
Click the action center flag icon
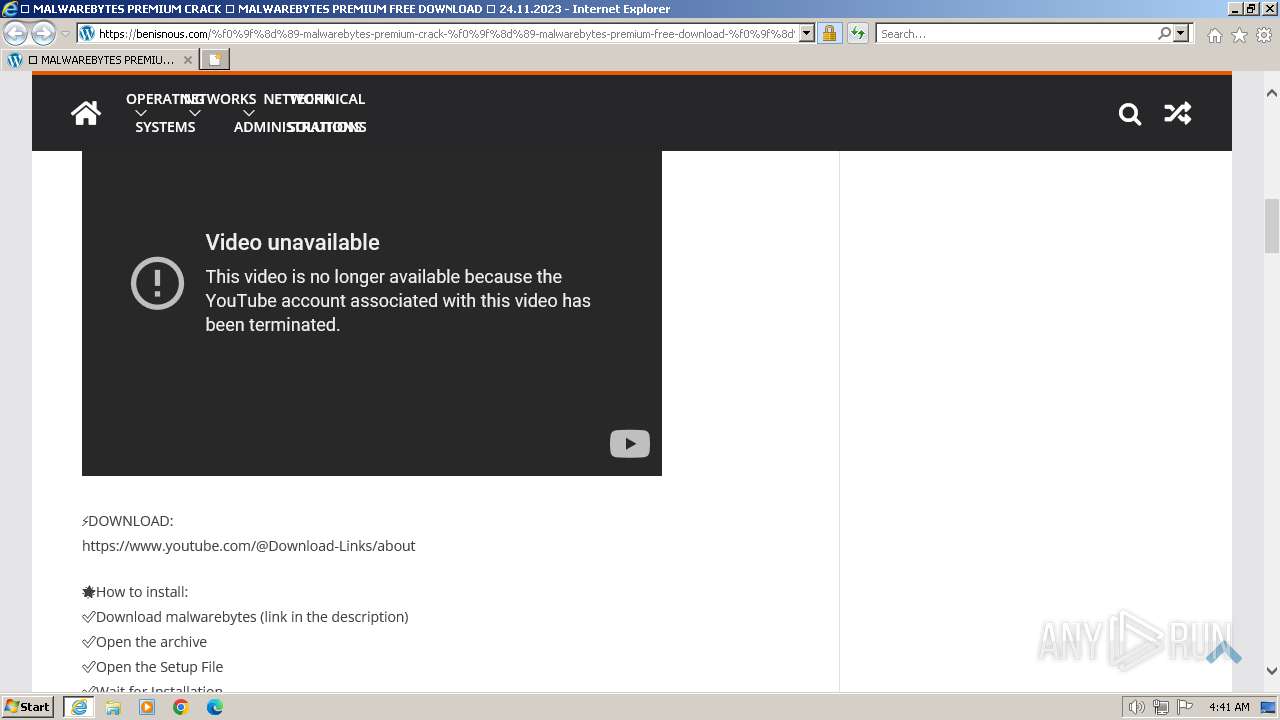(1185, 707)
